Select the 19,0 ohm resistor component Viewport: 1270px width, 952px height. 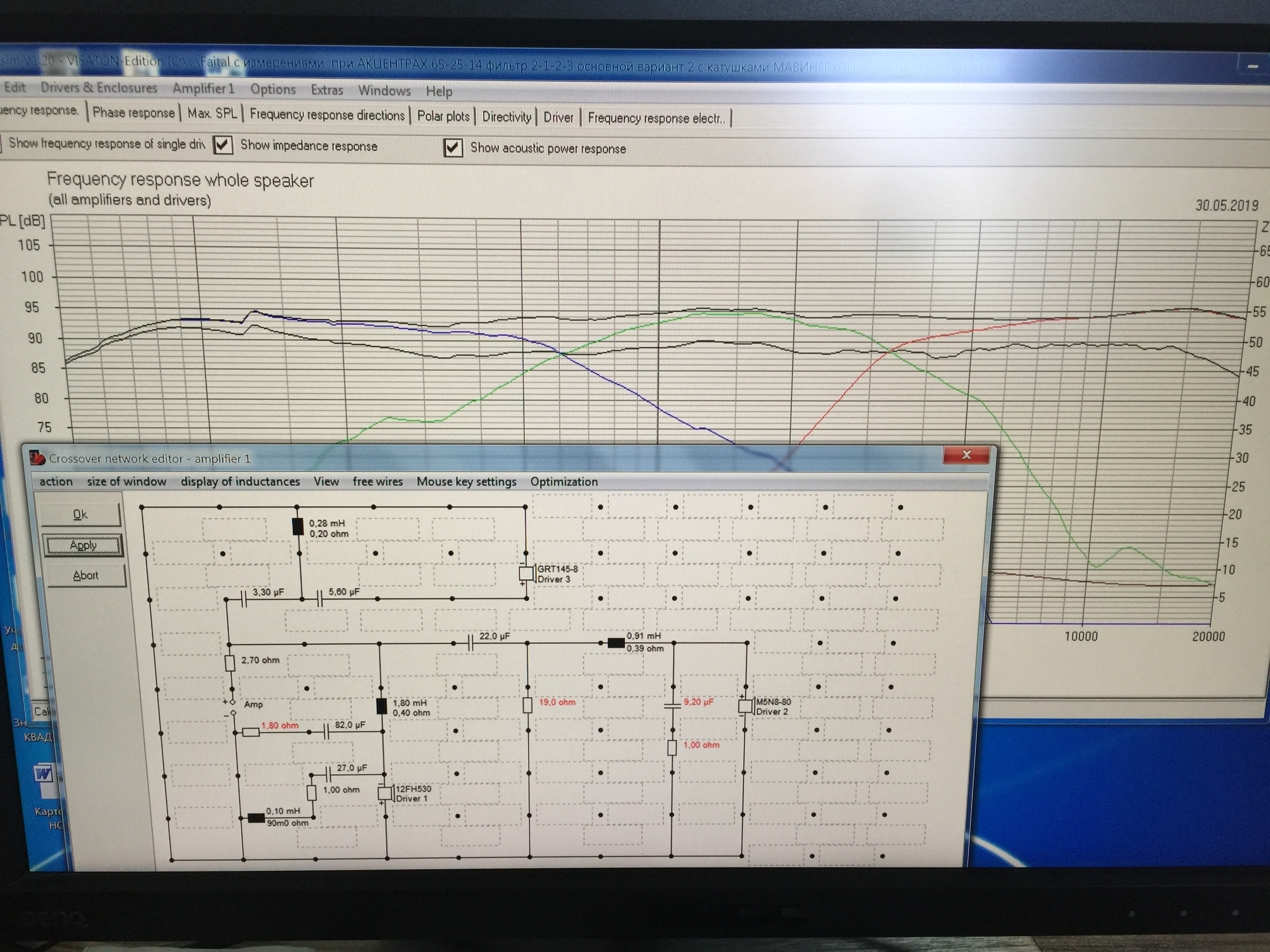click(x=528, y=705)
